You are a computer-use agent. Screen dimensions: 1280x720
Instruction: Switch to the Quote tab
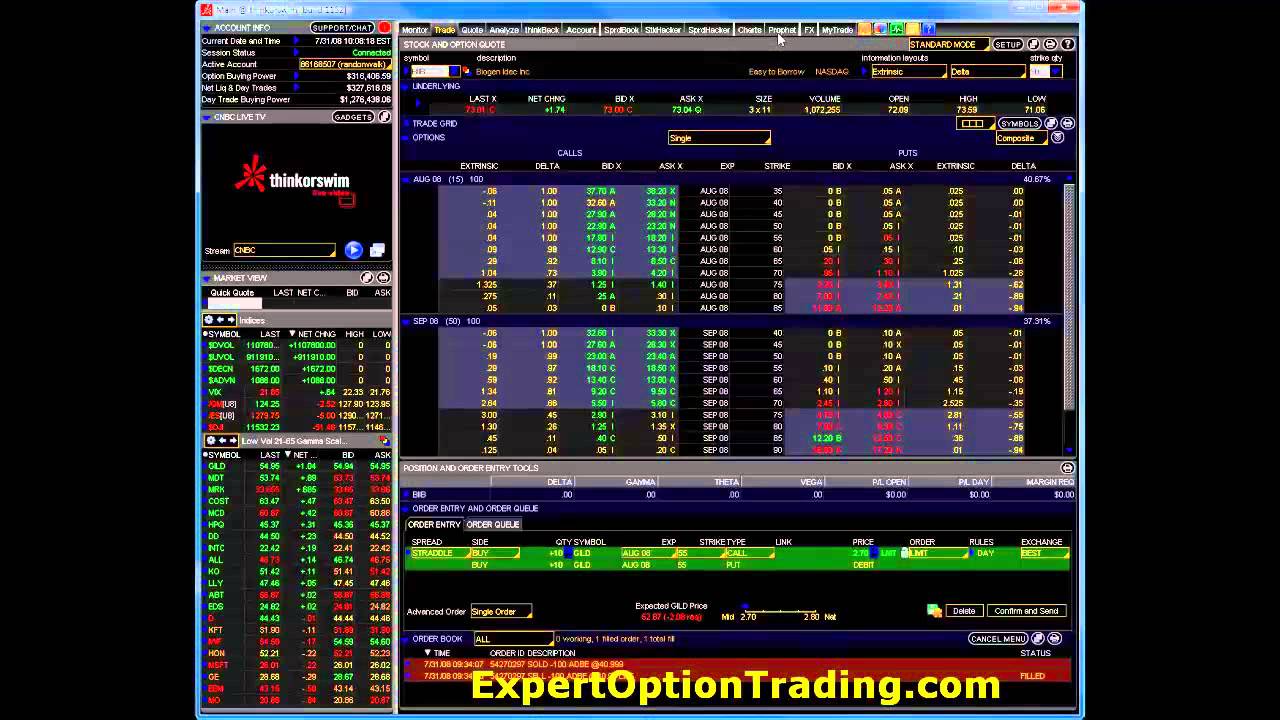(472, 30)
